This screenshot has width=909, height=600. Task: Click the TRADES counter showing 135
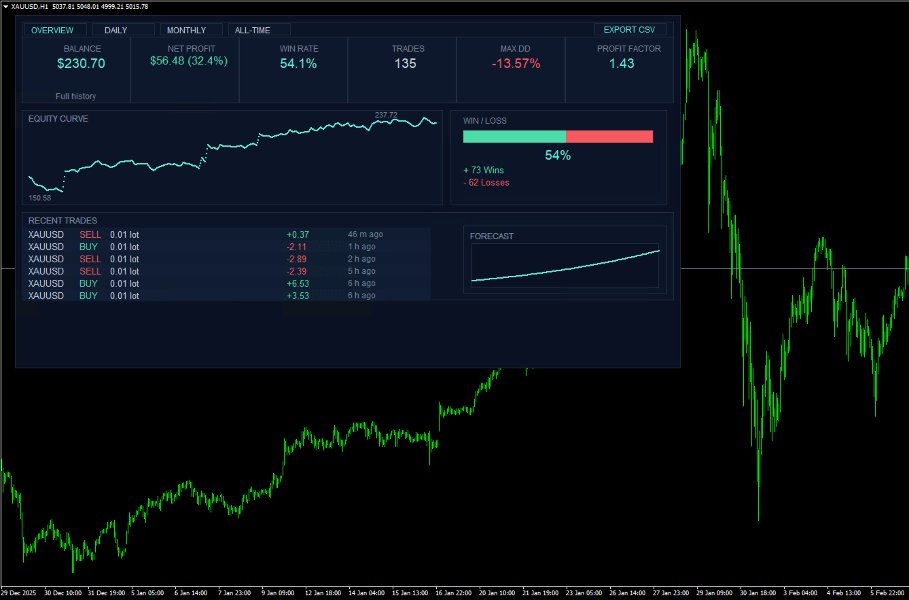[407, 65]
